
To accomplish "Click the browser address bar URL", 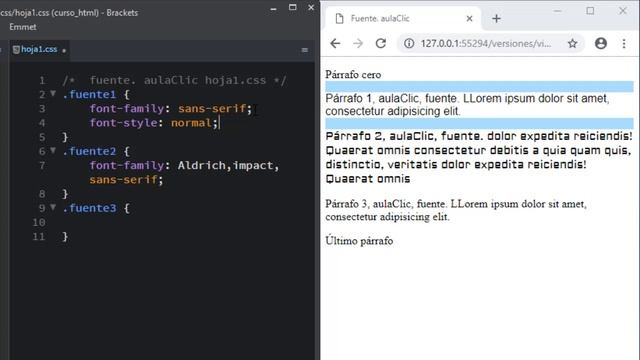I will click(x=486, y=44).
